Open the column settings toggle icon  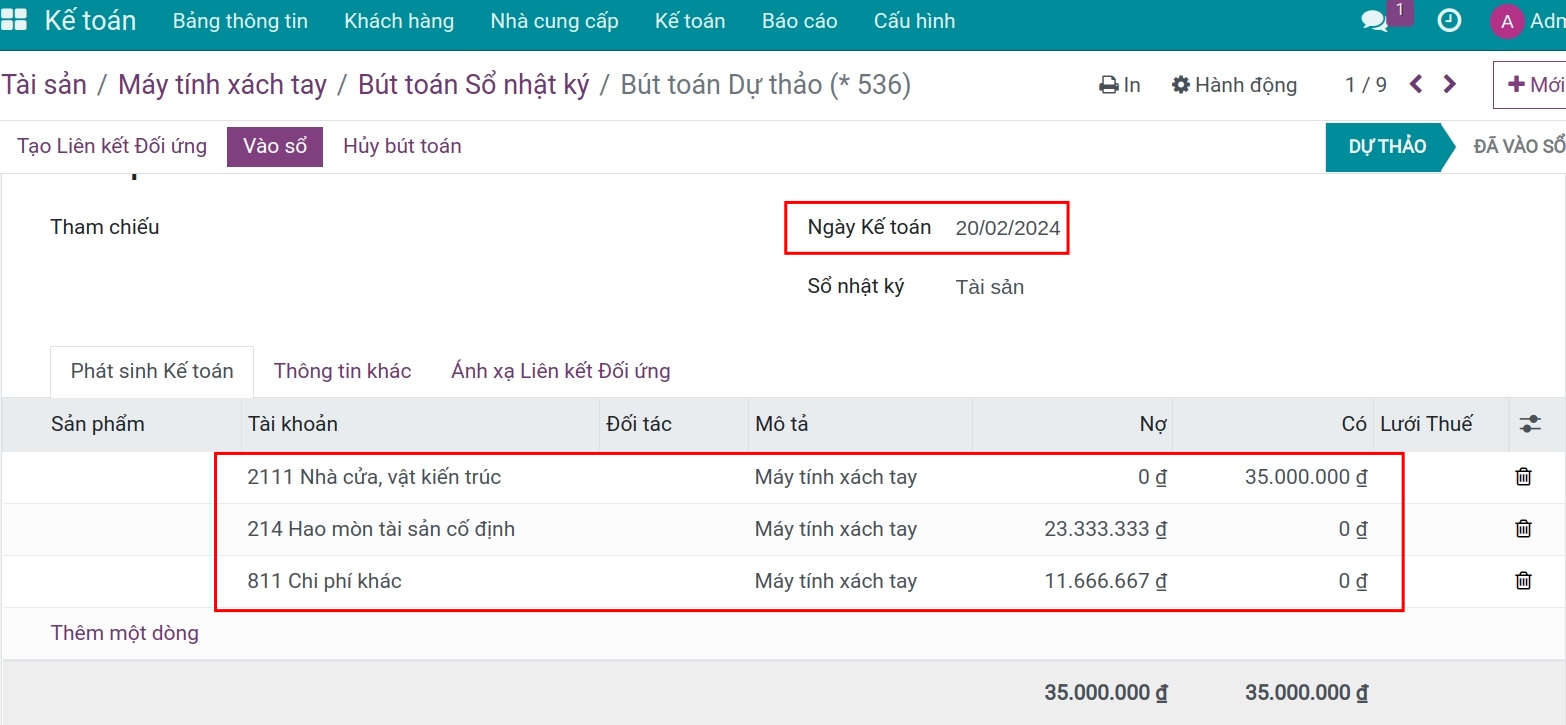(x=1530, y=424)
